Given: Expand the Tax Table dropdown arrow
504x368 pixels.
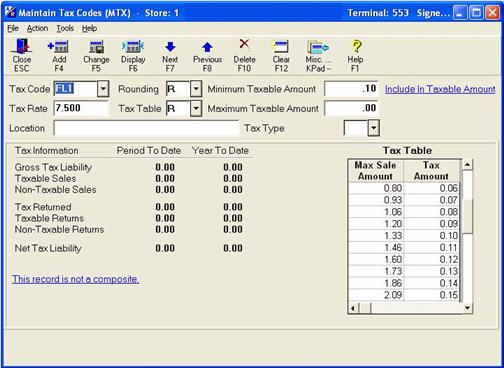Looking at the screenshot, I should [x=196, y=109].
